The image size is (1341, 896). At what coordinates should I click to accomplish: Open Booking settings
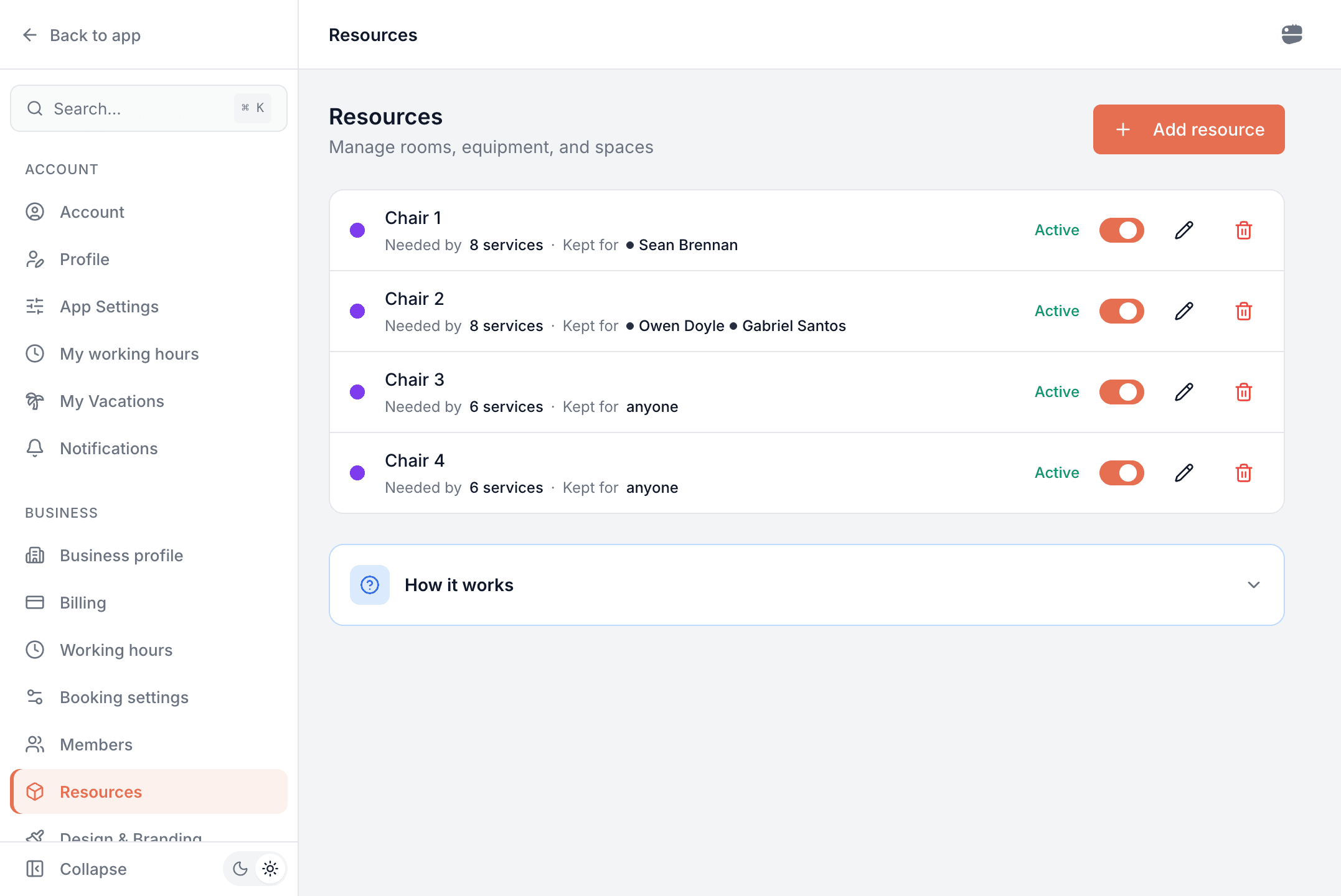(148, 698)
